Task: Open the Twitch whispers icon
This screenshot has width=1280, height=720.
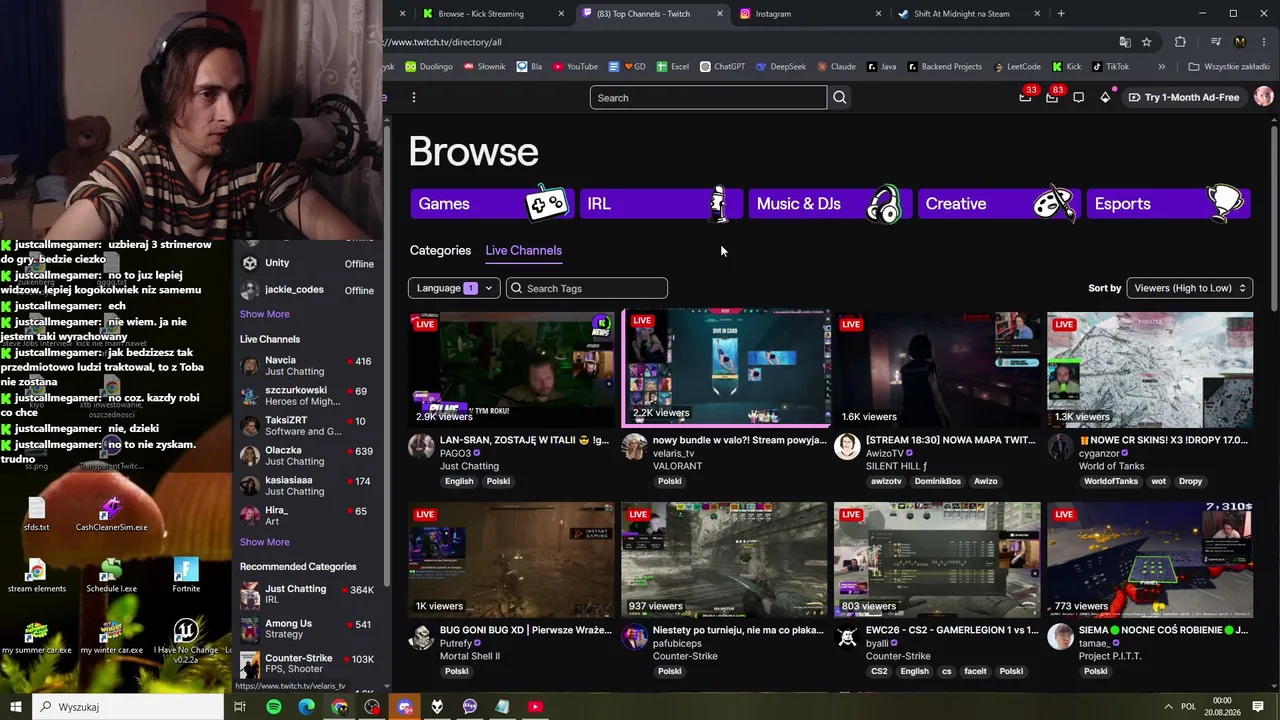Action: pyautogui.click(x=1078, y=97)
